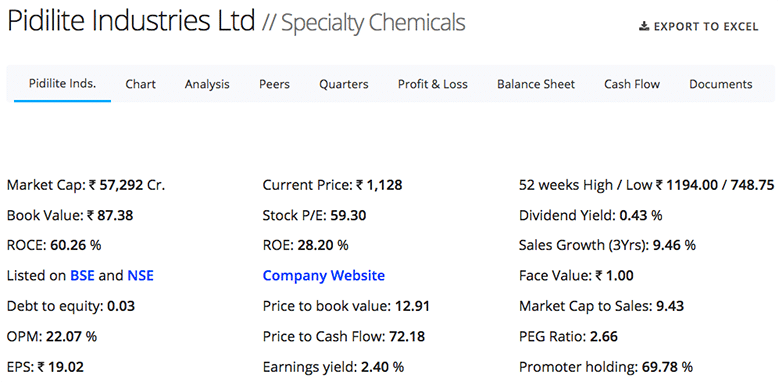Export company data to Excel

tap(699, 26)
